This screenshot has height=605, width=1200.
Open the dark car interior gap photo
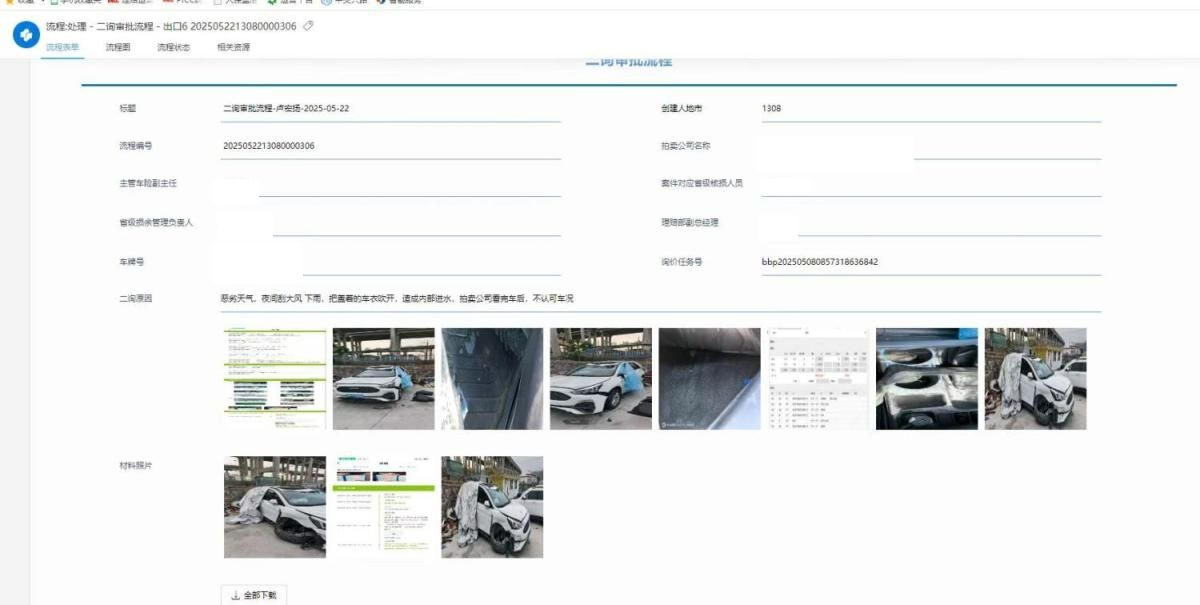(x=492, y=379)
